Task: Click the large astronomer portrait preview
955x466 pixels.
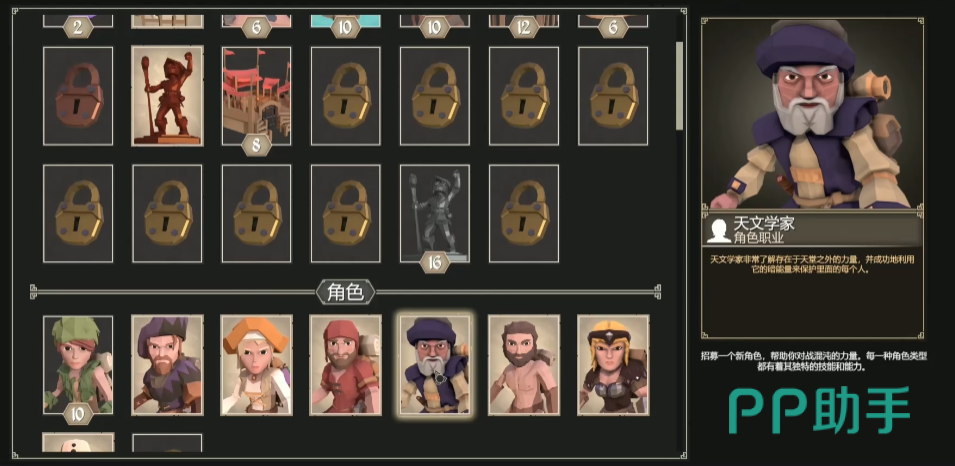Action: click(x=812, y=114)
